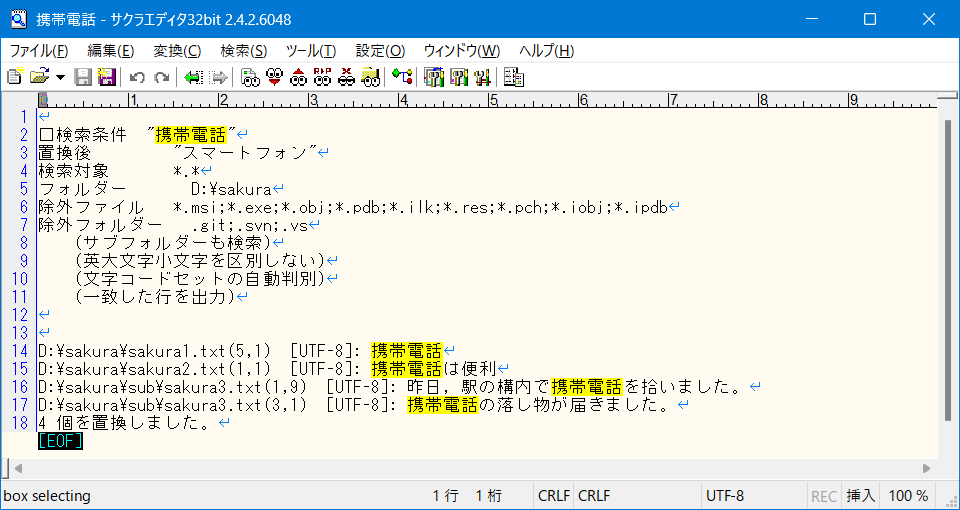Toggle REC macro indicator in status bar

tap(824, 496)
